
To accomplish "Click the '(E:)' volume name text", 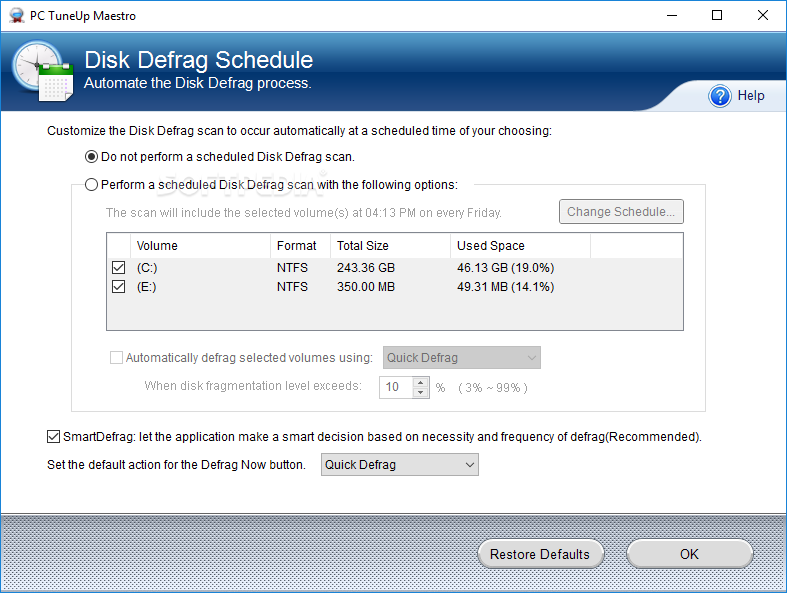I will point(146,287).
